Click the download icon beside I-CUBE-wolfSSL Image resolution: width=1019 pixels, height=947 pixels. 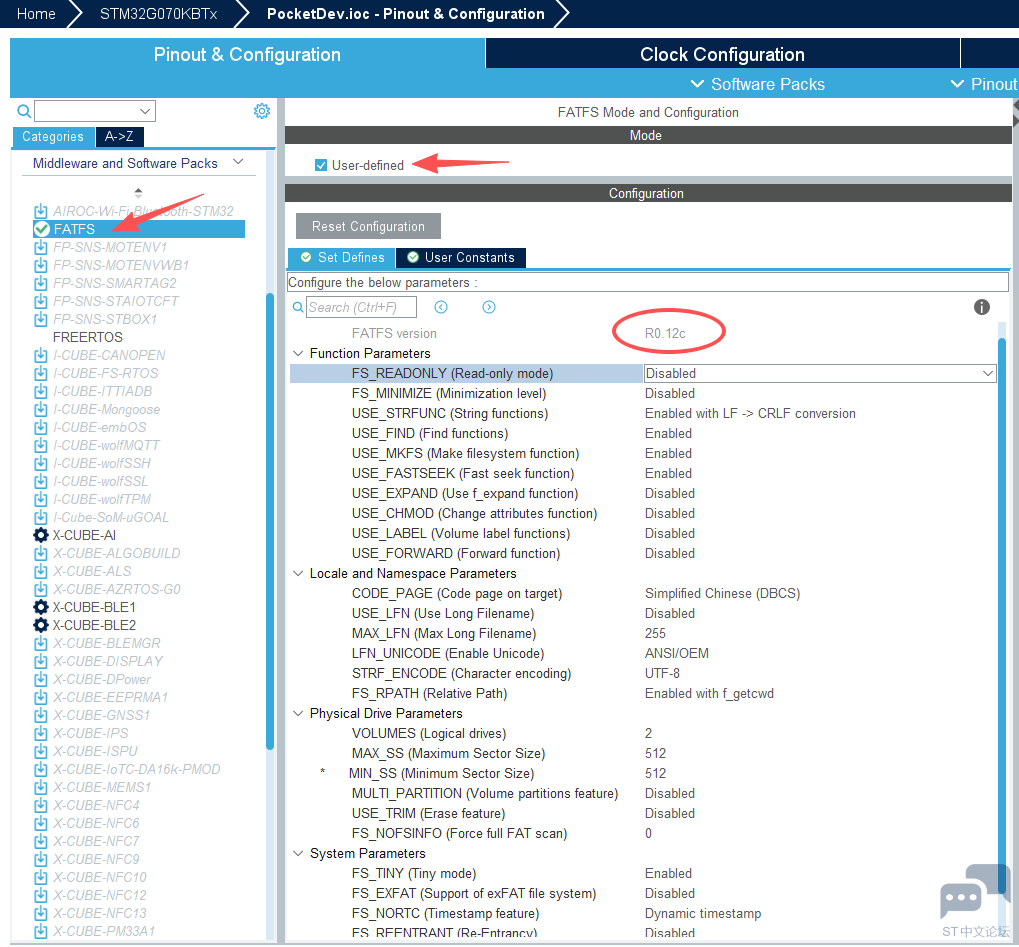point(41,482)
